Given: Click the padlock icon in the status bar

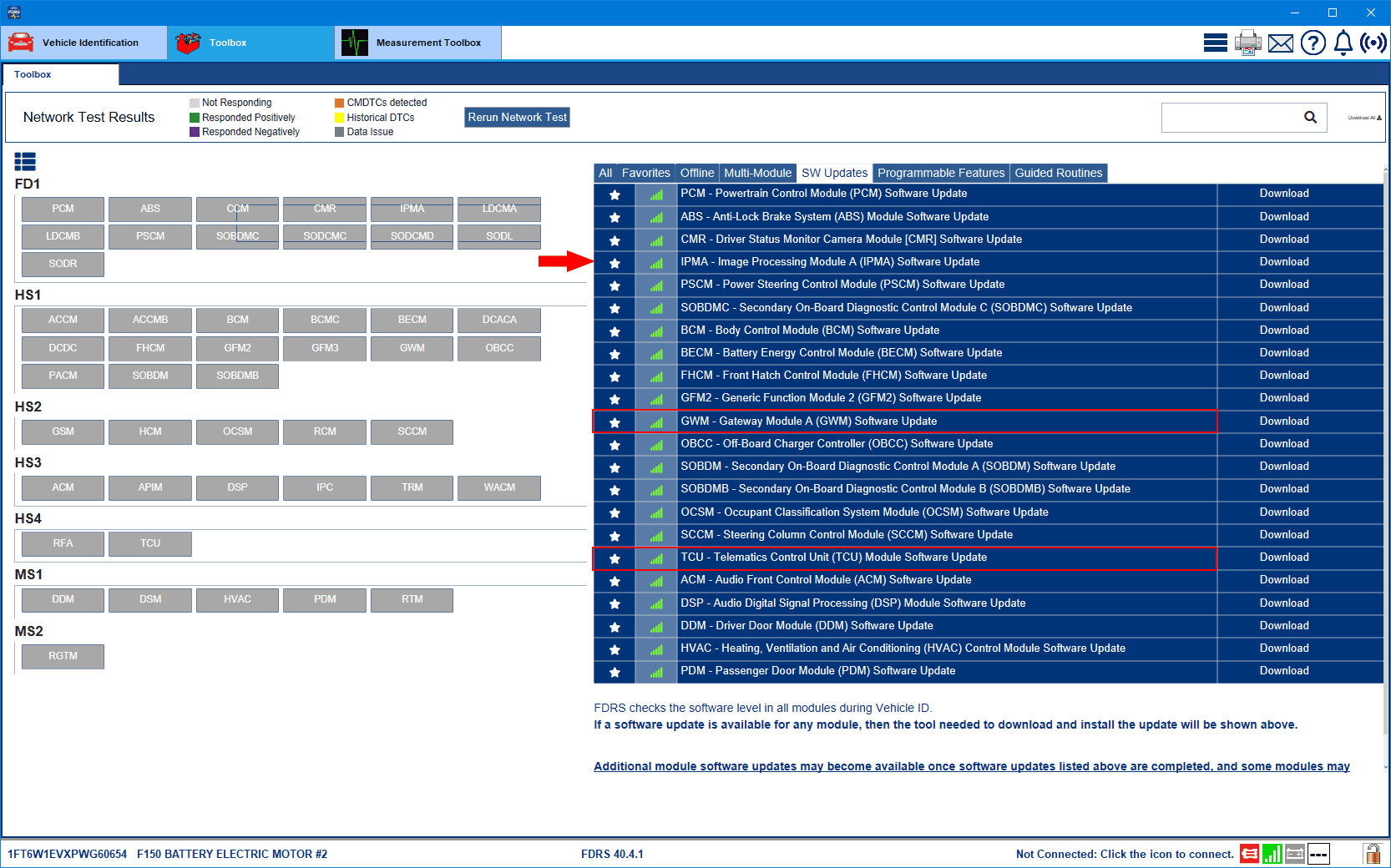Looking at the screenshot, I should point(1372,853).
